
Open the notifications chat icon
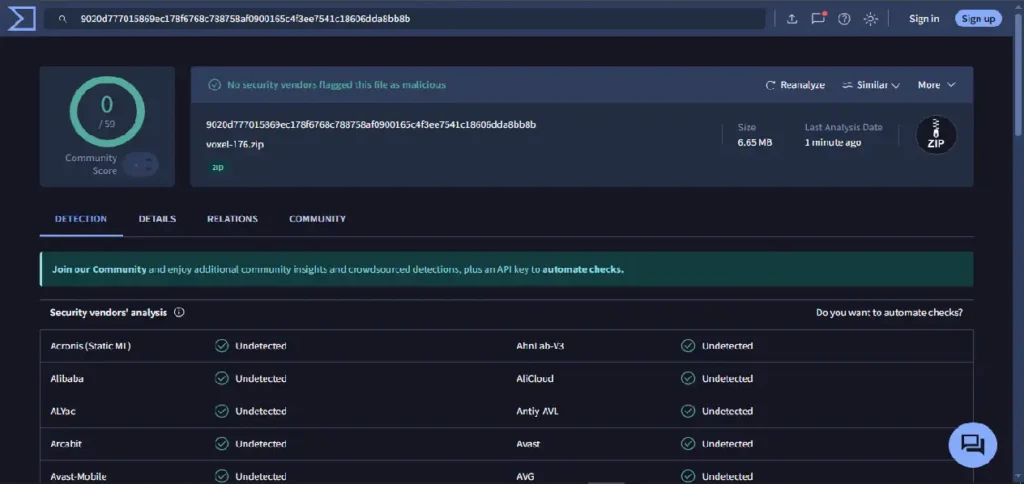point(818,19)
